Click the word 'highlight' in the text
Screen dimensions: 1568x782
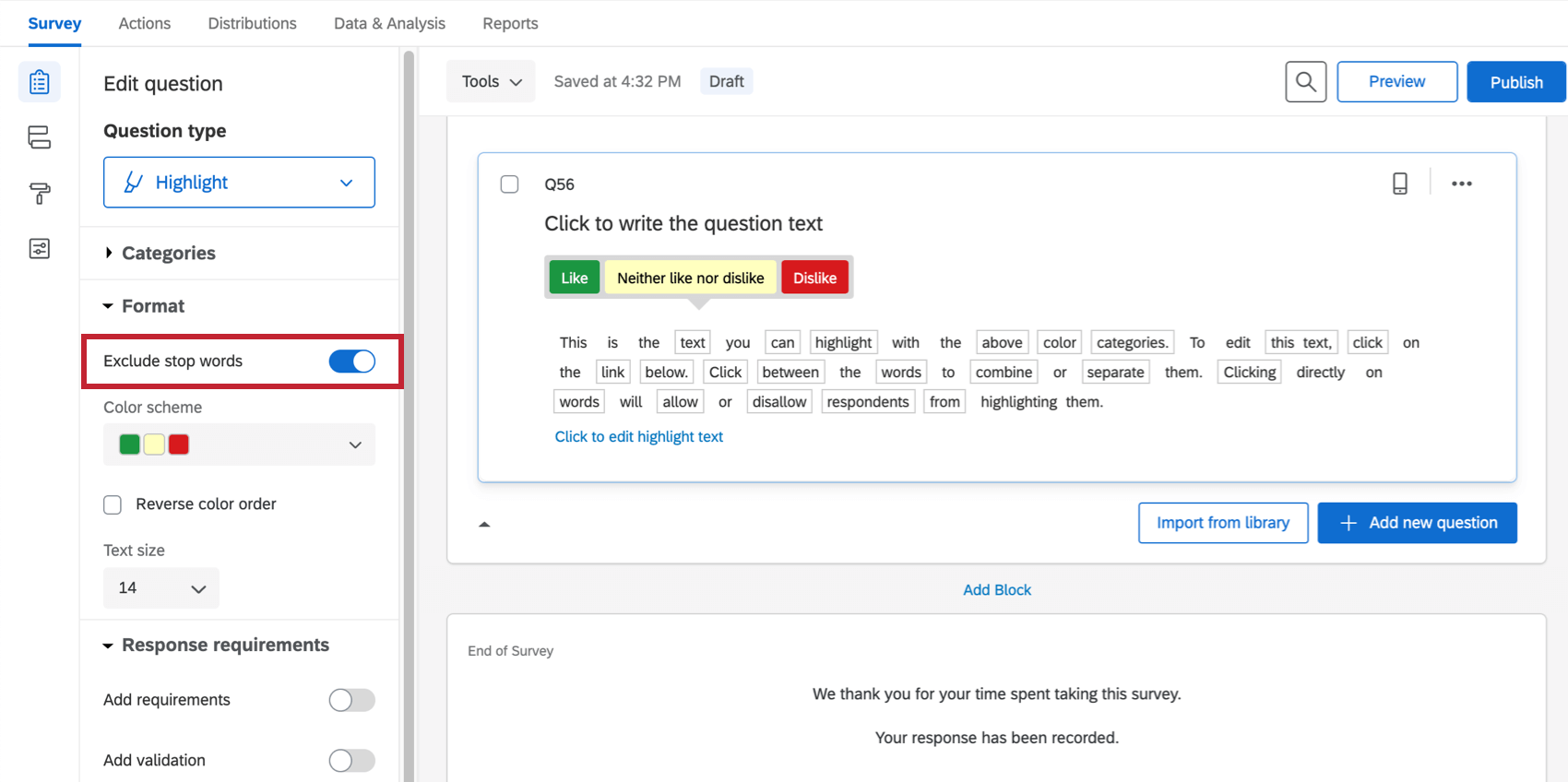pos(843,343)
